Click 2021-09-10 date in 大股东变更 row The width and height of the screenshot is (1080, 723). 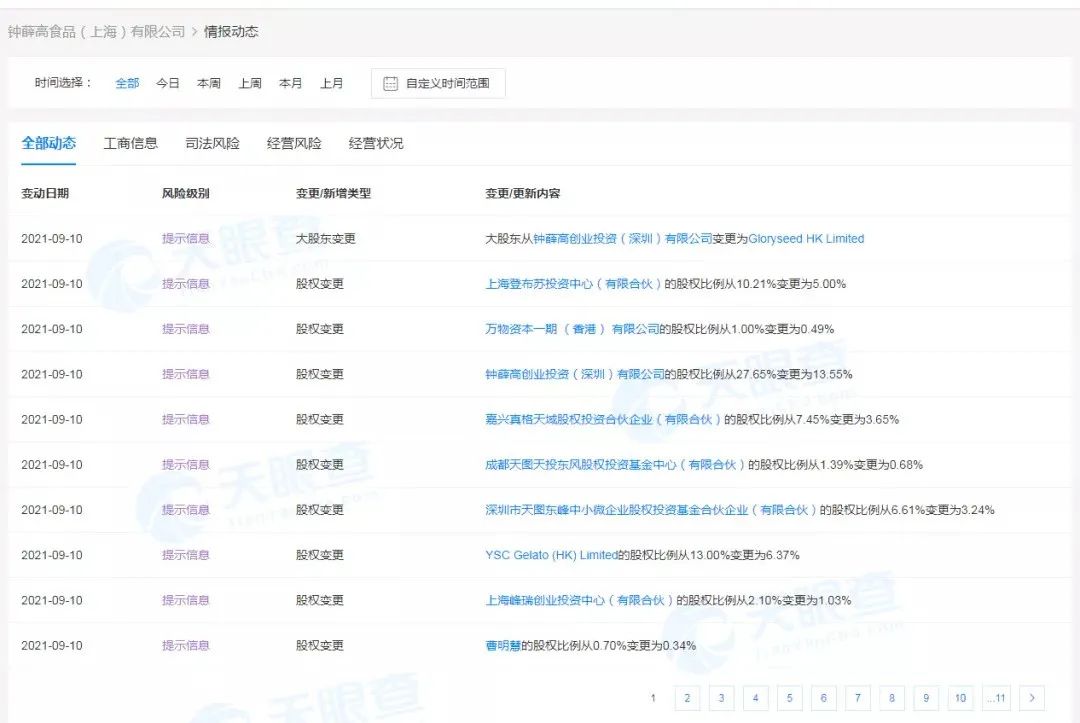(52, 239)
